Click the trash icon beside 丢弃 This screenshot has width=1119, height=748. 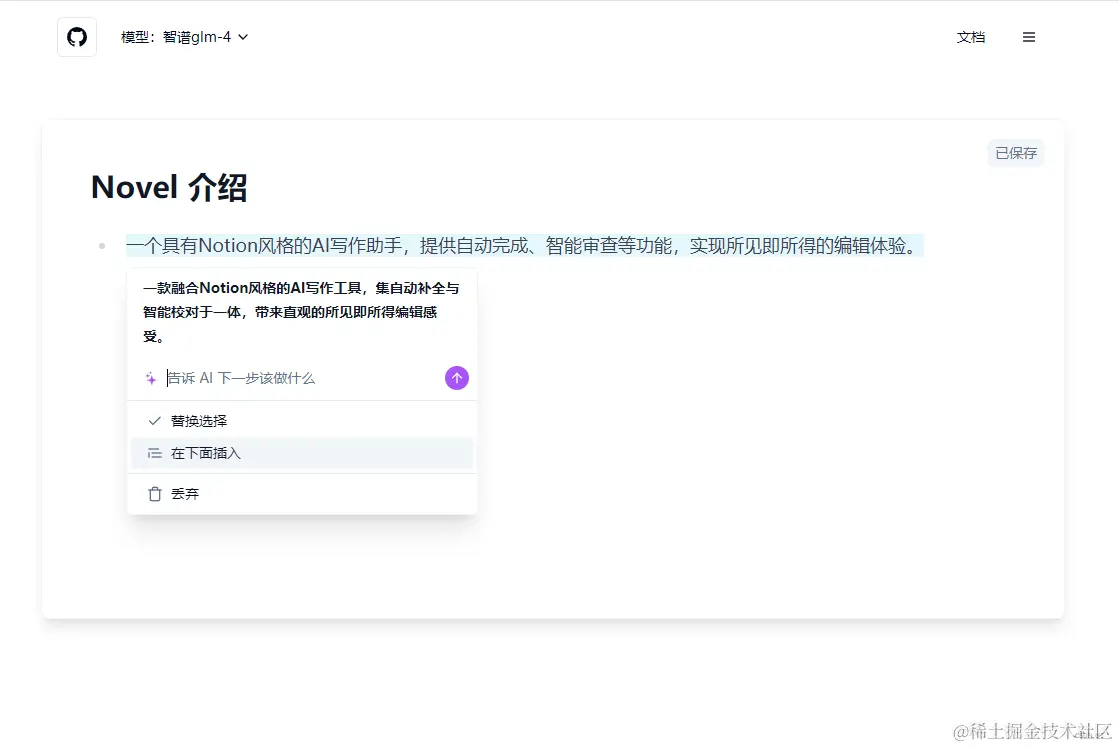point(155,493)
